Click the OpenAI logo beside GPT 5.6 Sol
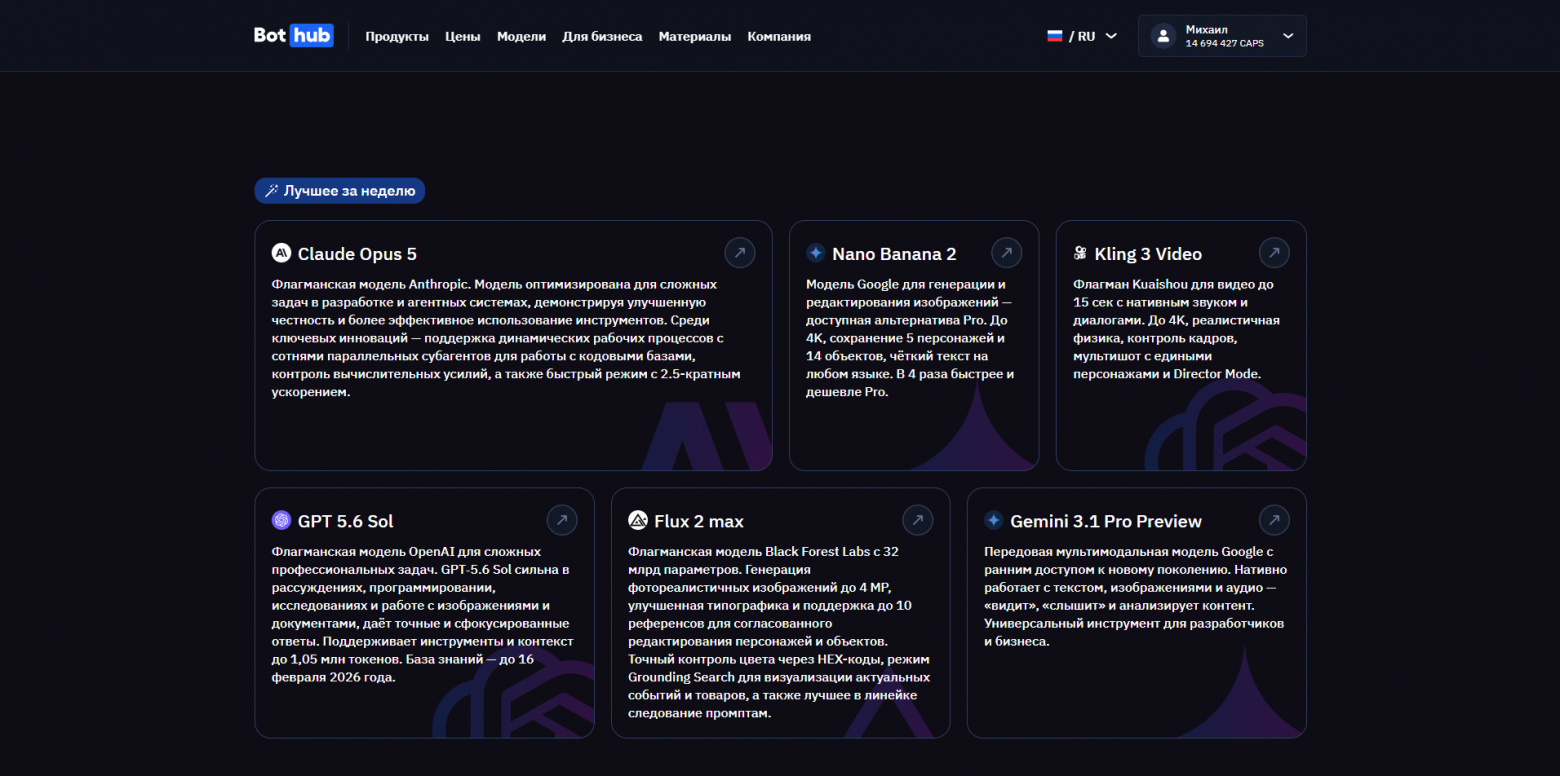1560x776 pixels. [281, 520]
